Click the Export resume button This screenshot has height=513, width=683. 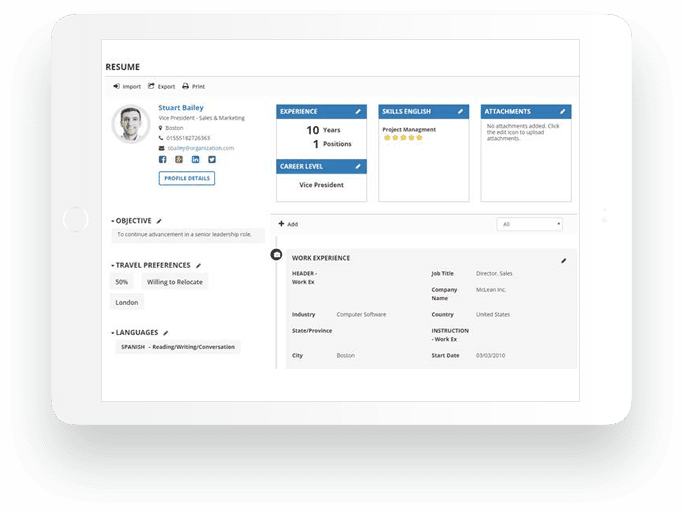(x=162, y=86)
